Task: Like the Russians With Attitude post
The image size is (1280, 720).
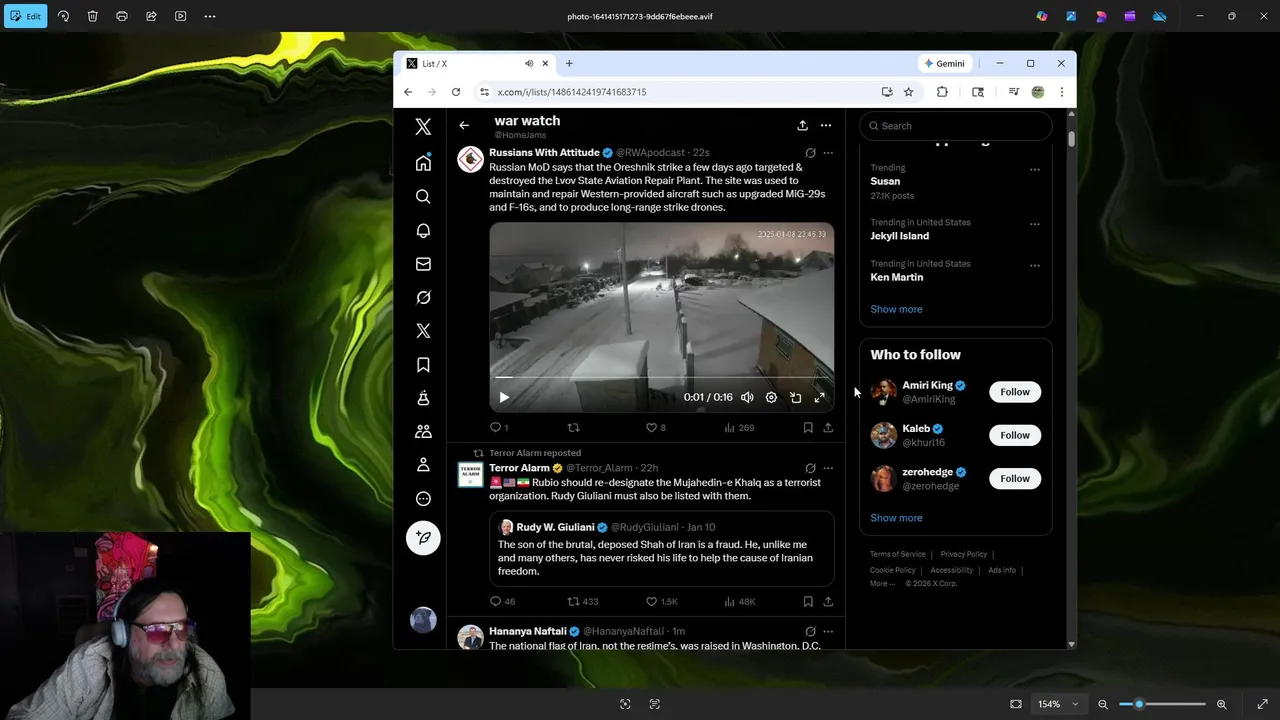Action: tap(655, 427)
